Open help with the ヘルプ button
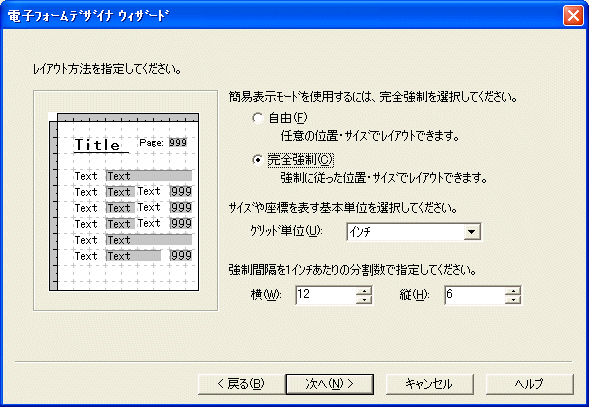 pos(530,384)
